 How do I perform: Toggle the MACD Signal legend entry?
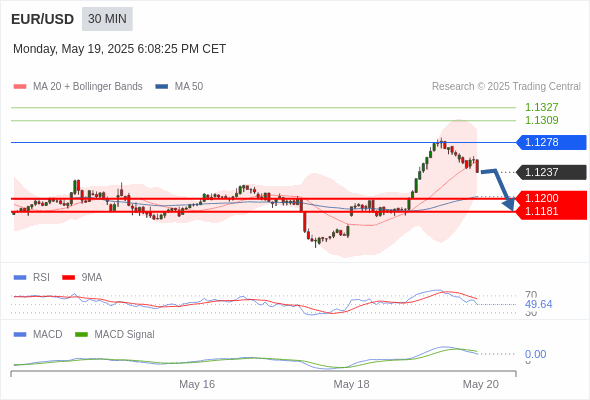(115, 334)
